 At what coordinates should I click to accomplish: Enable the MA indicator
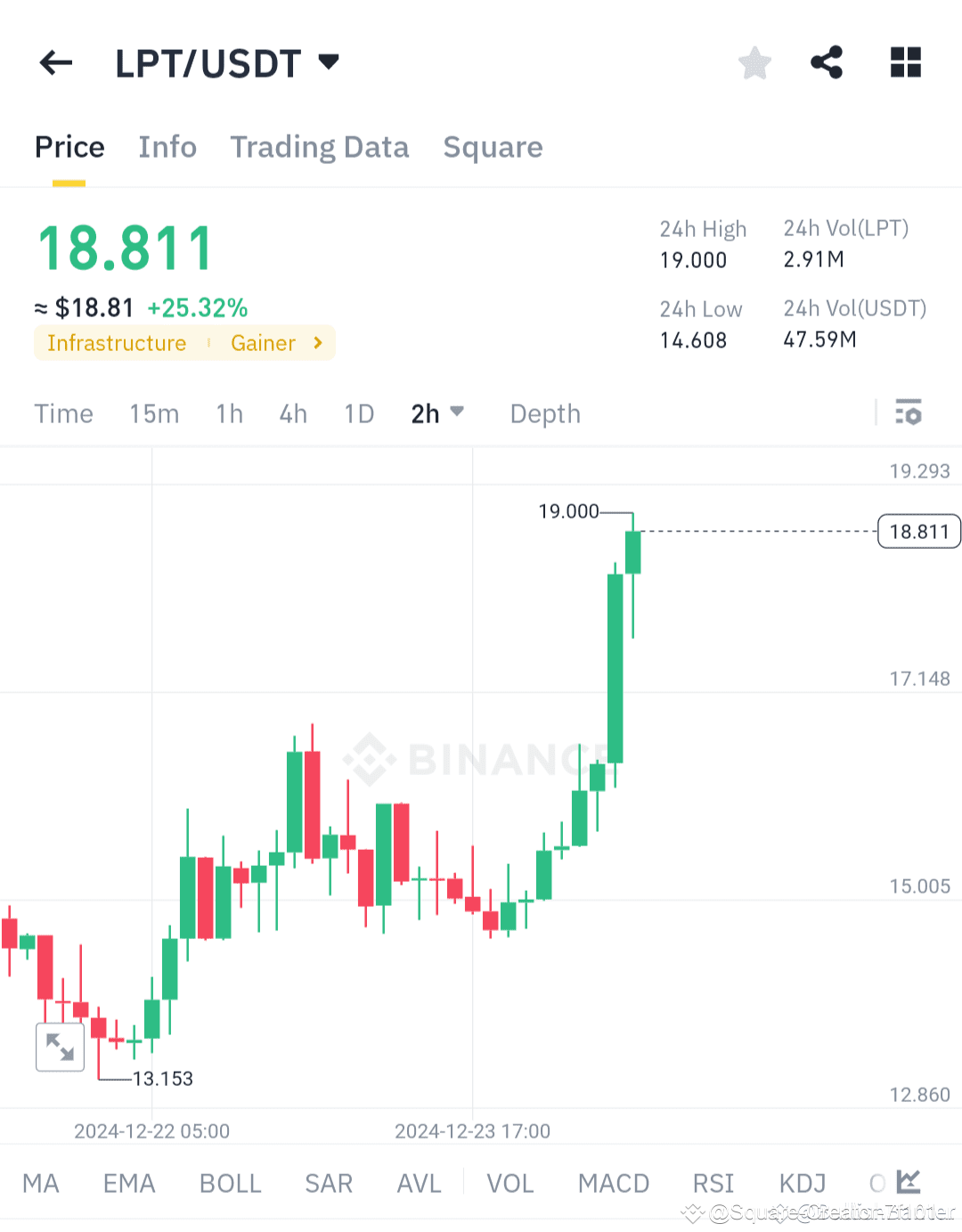coord(41,1182)
